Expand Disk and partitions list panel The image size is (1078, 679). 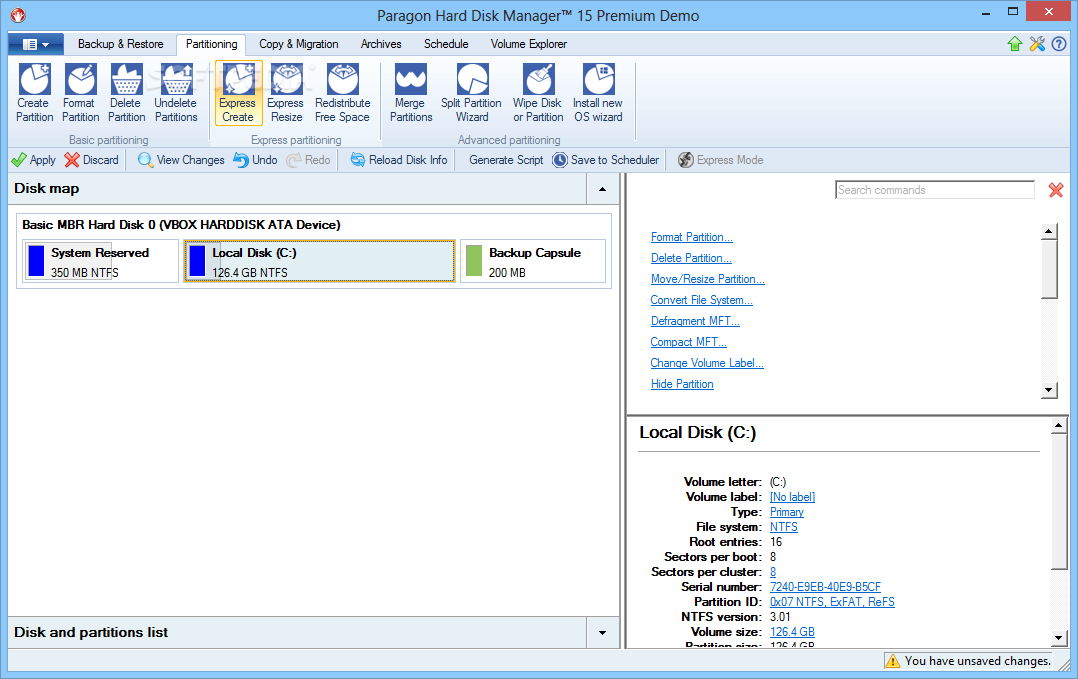coord(603,633)
